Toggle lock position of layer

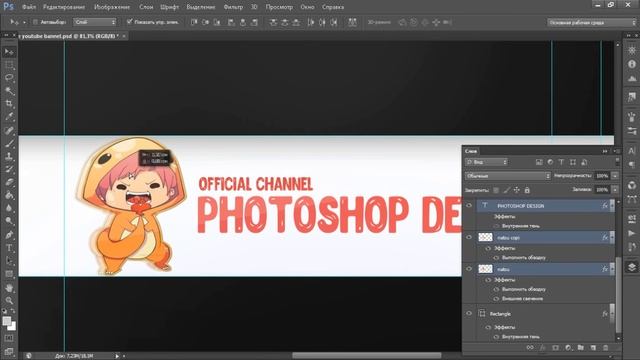[517, 190]
